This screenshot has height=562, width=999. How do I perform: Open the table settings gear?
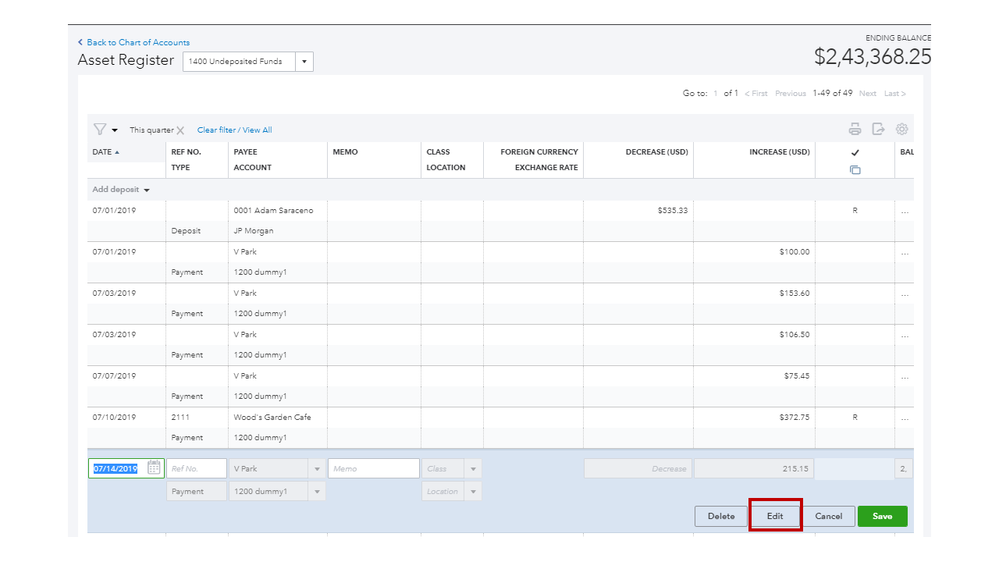[x=902, y=129]
